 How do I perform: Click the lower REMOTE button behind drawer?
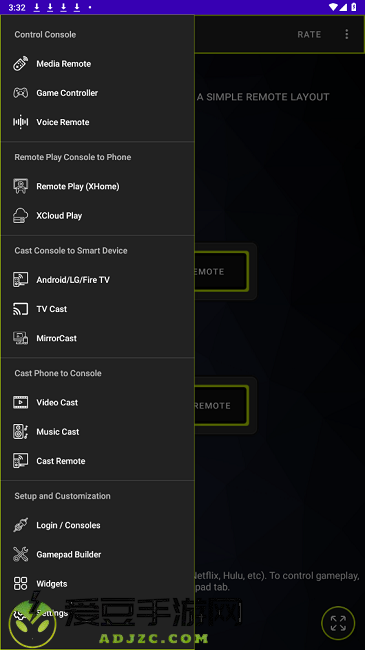[x=221, y=405]
